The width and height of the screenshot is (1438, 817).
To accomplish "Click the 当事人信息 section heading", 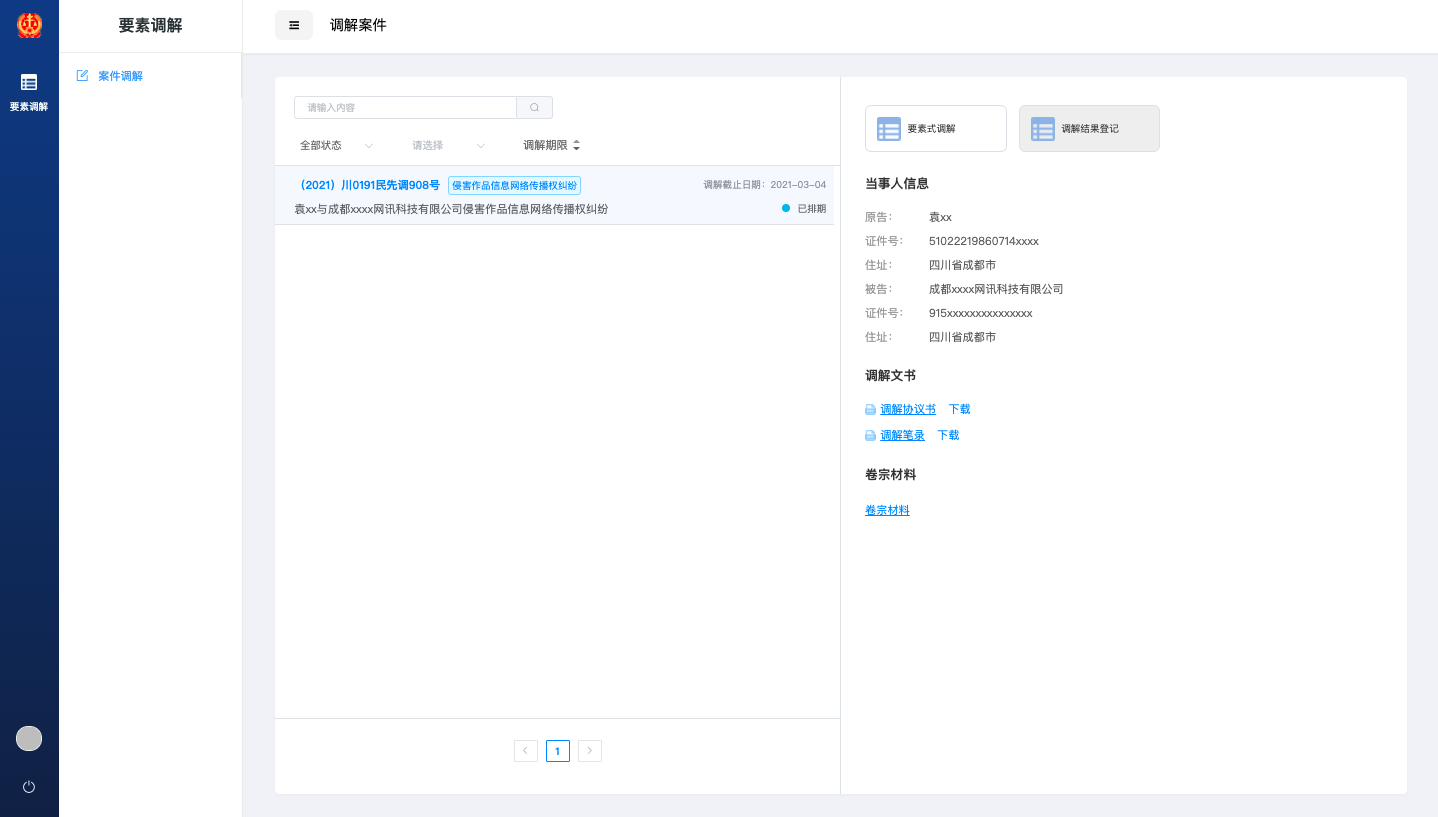I will pos(897,184).
